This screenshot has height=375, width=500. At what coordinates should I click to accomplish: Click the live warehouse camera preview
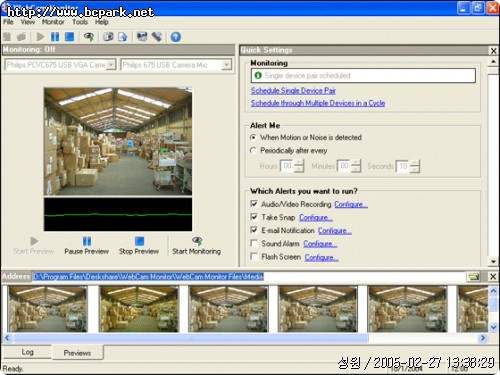(x=118, y=141)
